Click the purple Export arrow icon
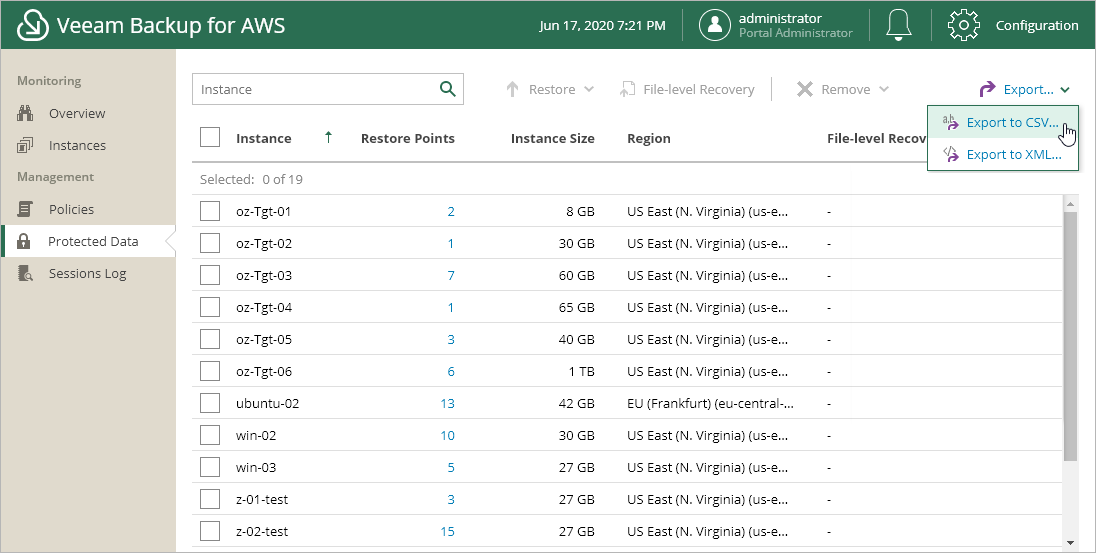1096x553 pixels. pos(987,89)
